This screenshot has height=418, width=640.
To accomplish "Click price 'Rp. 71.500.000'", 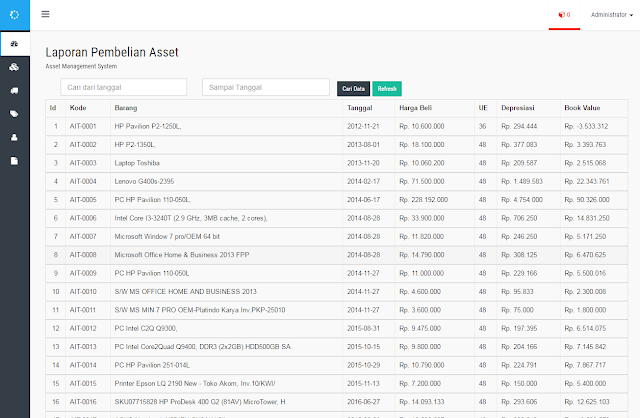I will [x=422, y=182].
